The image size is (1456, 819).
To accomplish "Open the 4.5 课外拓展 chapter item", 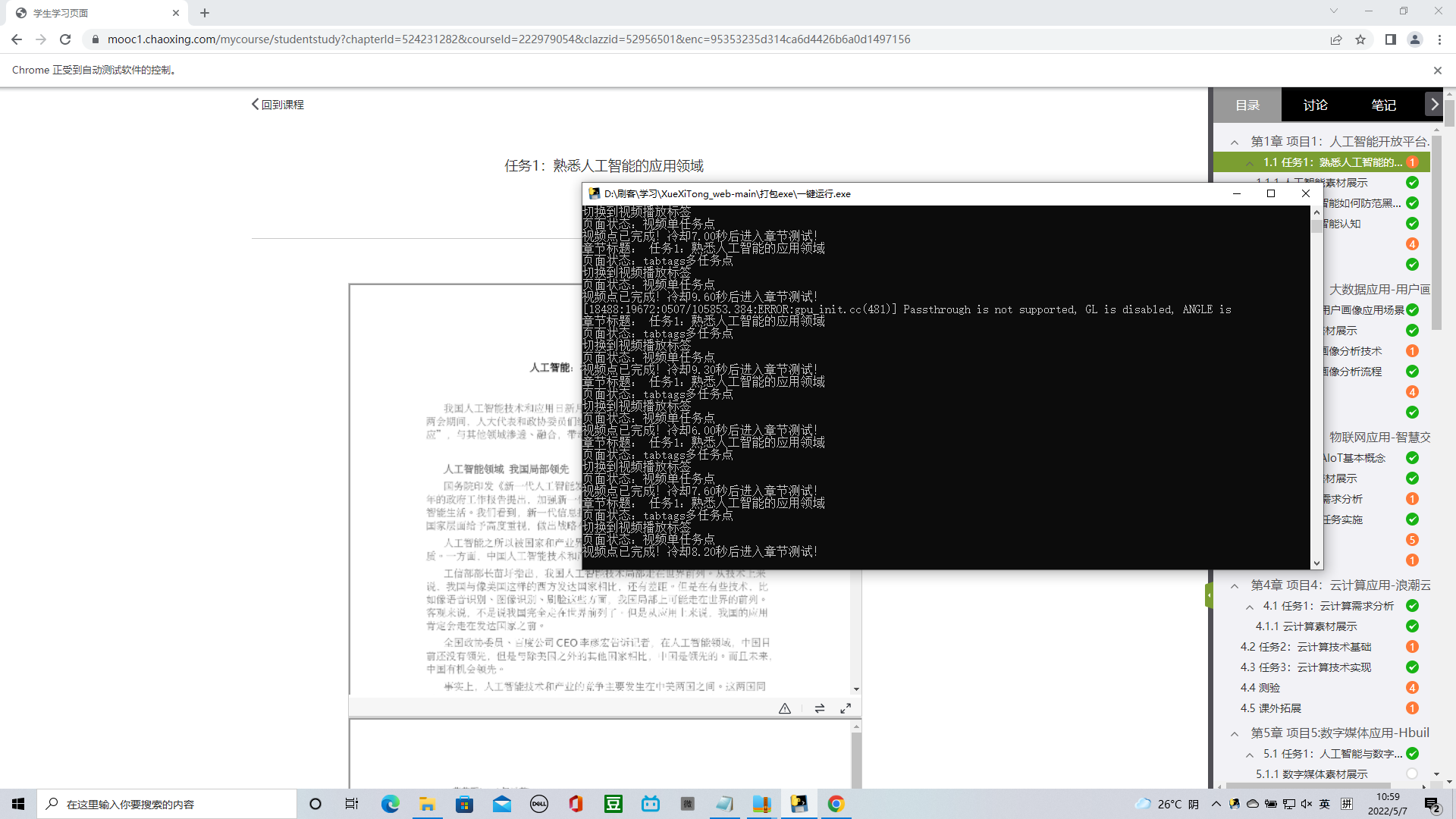I will pyautogui.click(x=1270, y=708).
